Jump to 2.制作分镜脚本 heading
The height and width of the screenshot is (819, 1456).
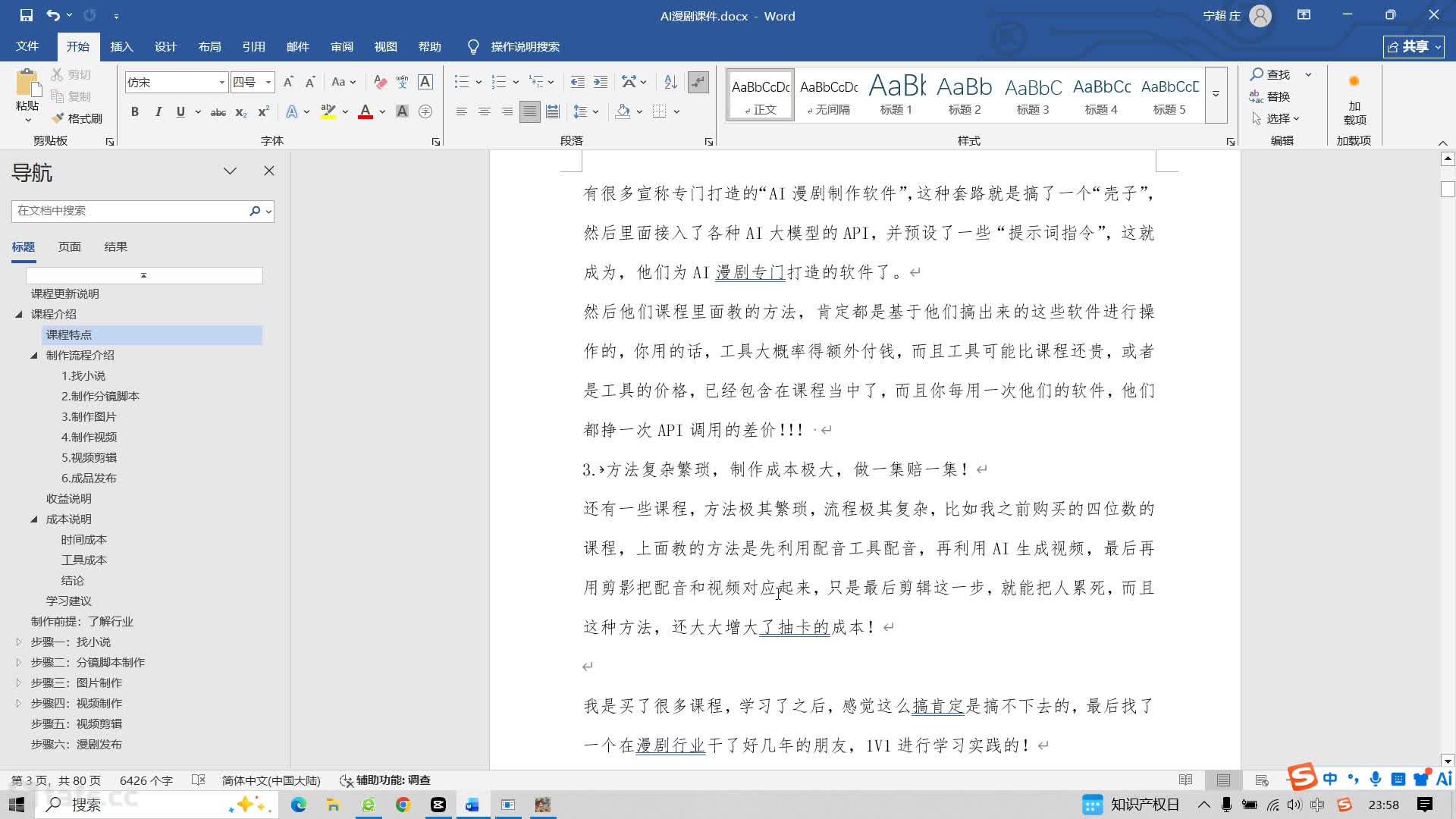click(100, 396)
